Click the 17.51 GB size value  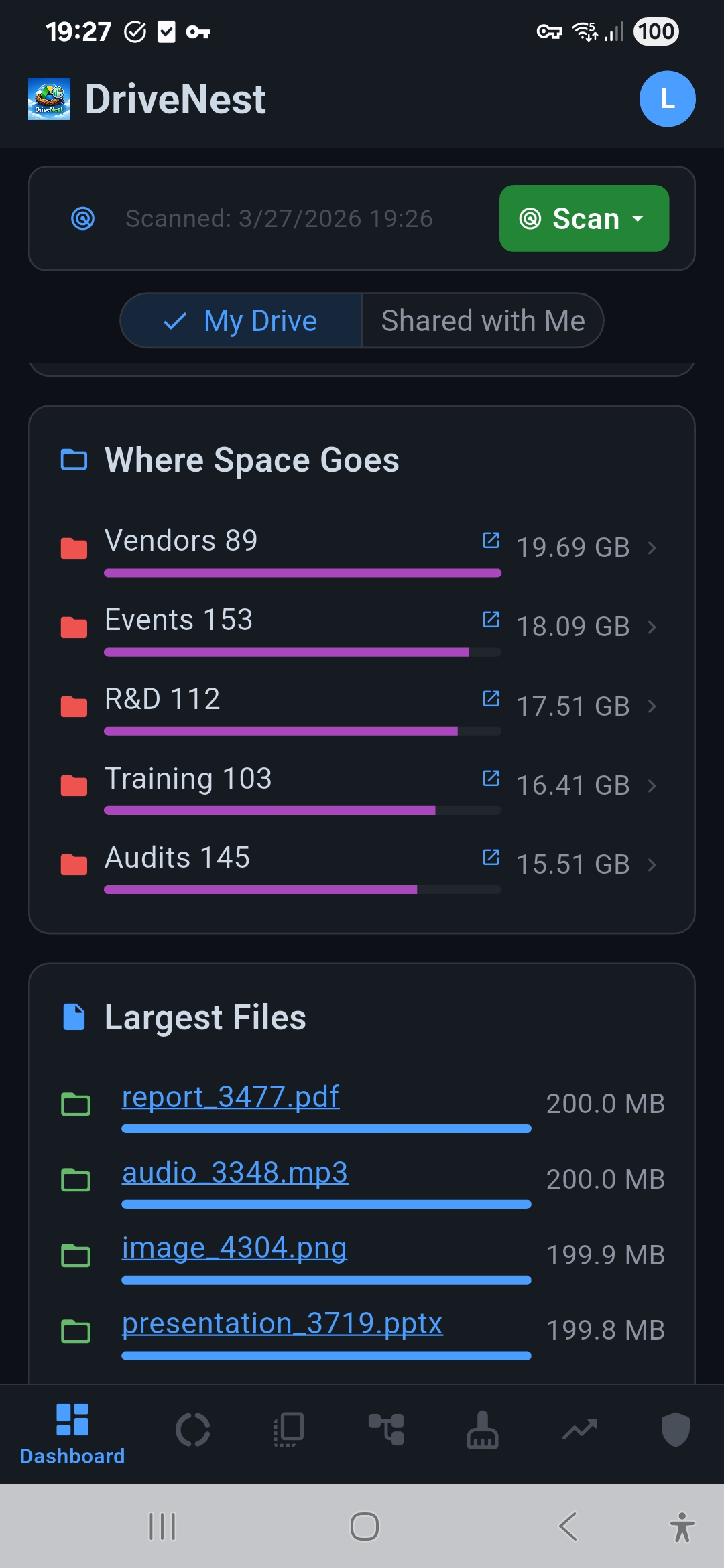573,706
